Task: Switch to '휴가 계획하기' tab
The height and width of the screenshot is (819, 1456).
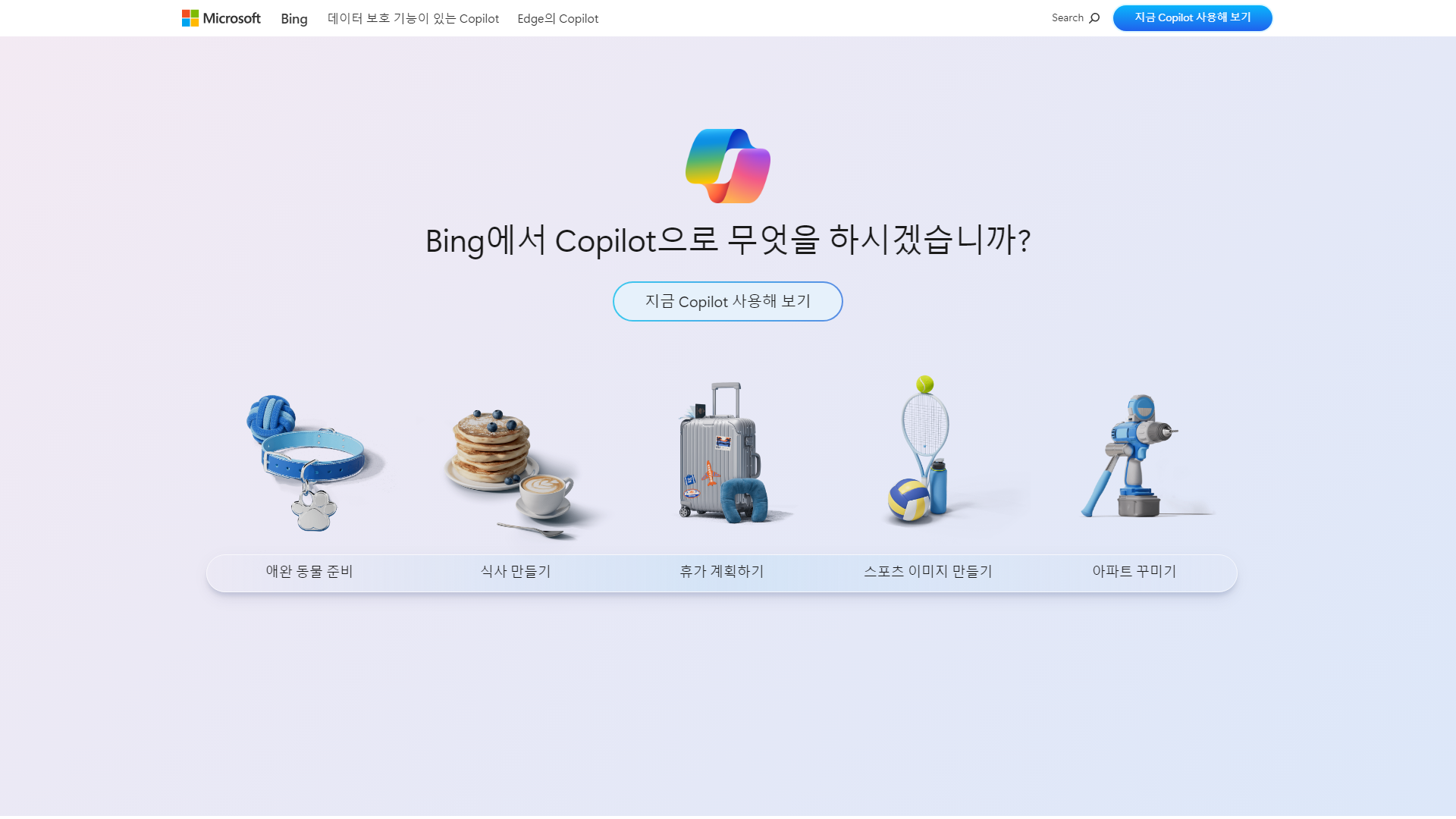Action: [x=722, y=572]
